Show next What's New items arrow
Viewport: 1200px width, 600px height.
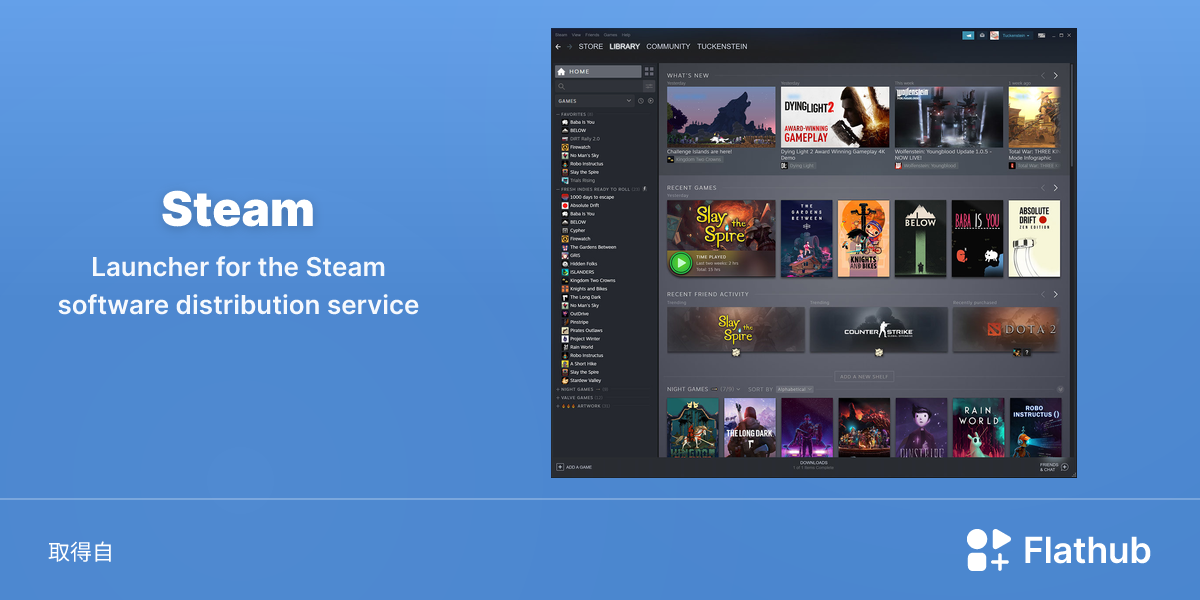point(1055,76)
